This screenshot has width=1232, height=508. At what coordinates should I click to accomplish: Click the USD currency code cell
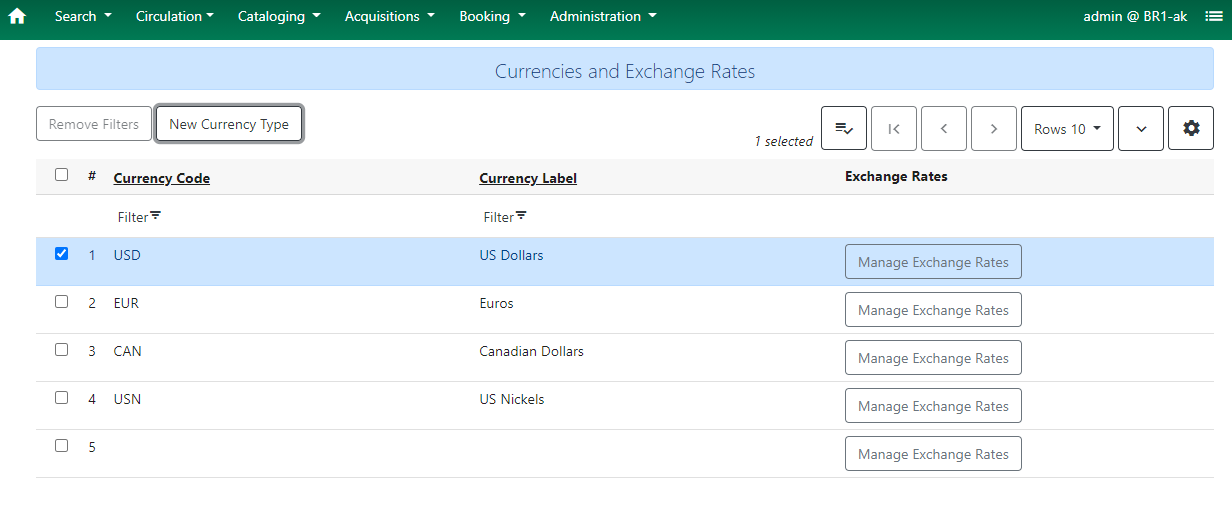pyautogui.click(x=127, y=255)
